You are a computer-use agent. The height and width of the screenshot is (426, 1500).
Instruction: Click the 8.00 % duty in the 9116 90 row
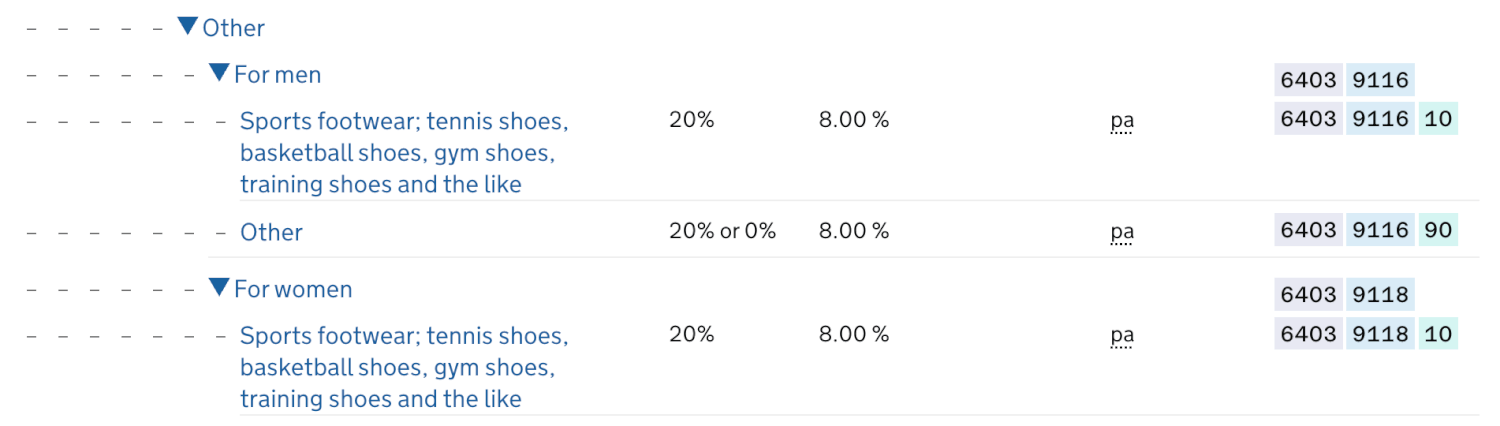(x=853, y=231)
